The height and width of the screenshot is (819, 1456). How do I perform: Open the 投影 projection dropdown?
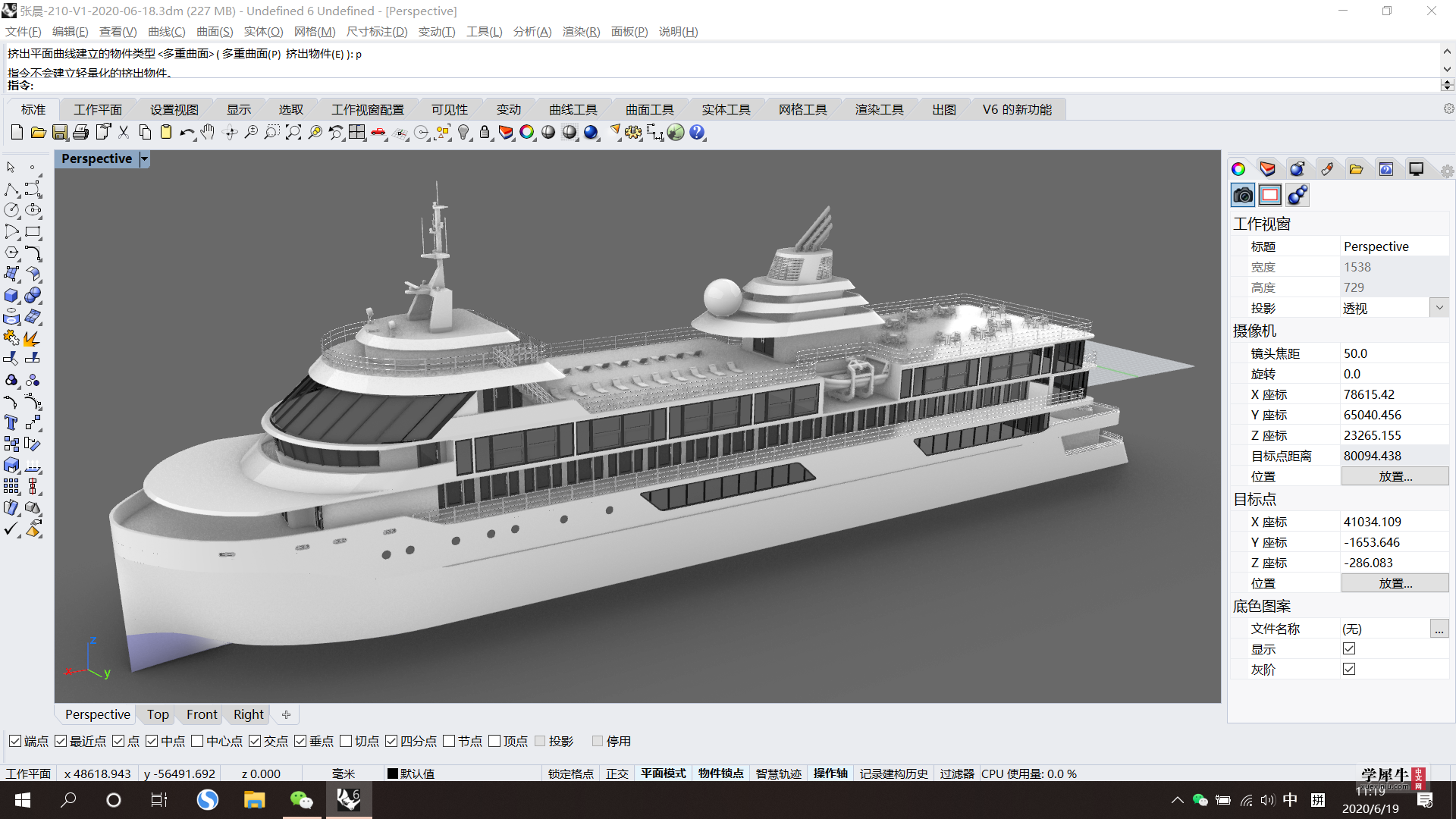click(x=1439, y=308)
